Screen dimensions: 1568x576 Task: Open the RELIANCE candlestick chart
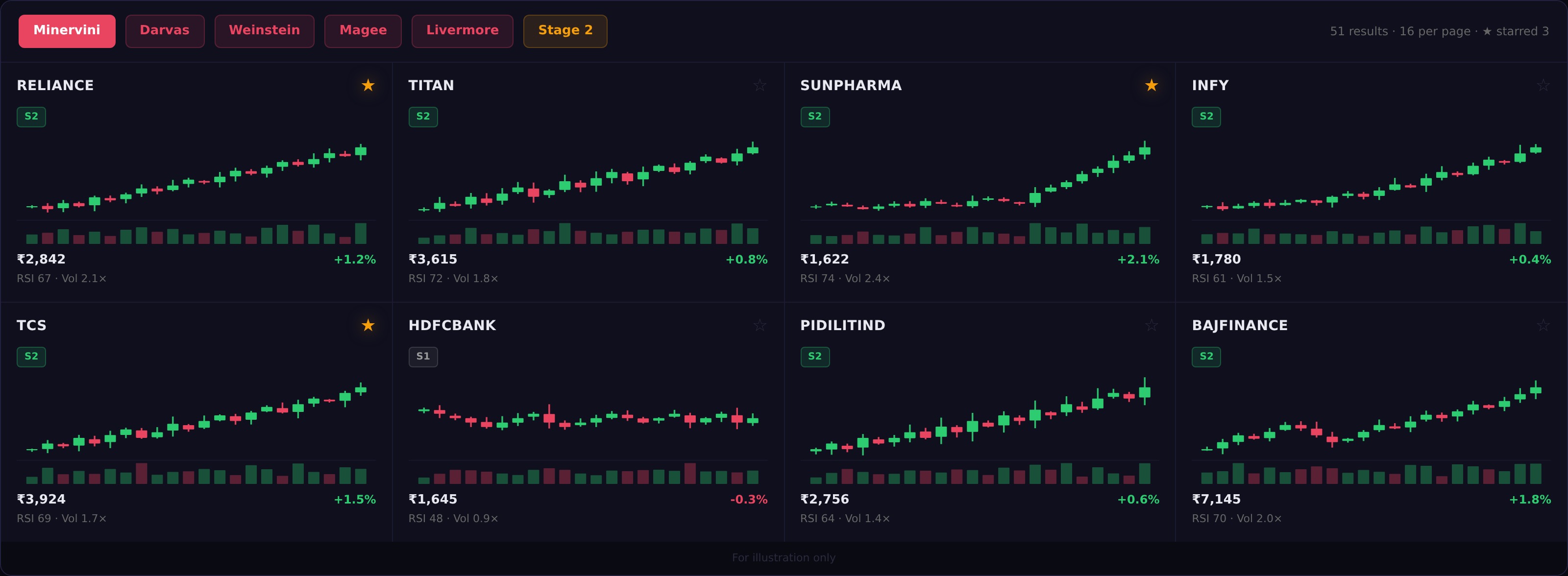(x=196, y=191)
